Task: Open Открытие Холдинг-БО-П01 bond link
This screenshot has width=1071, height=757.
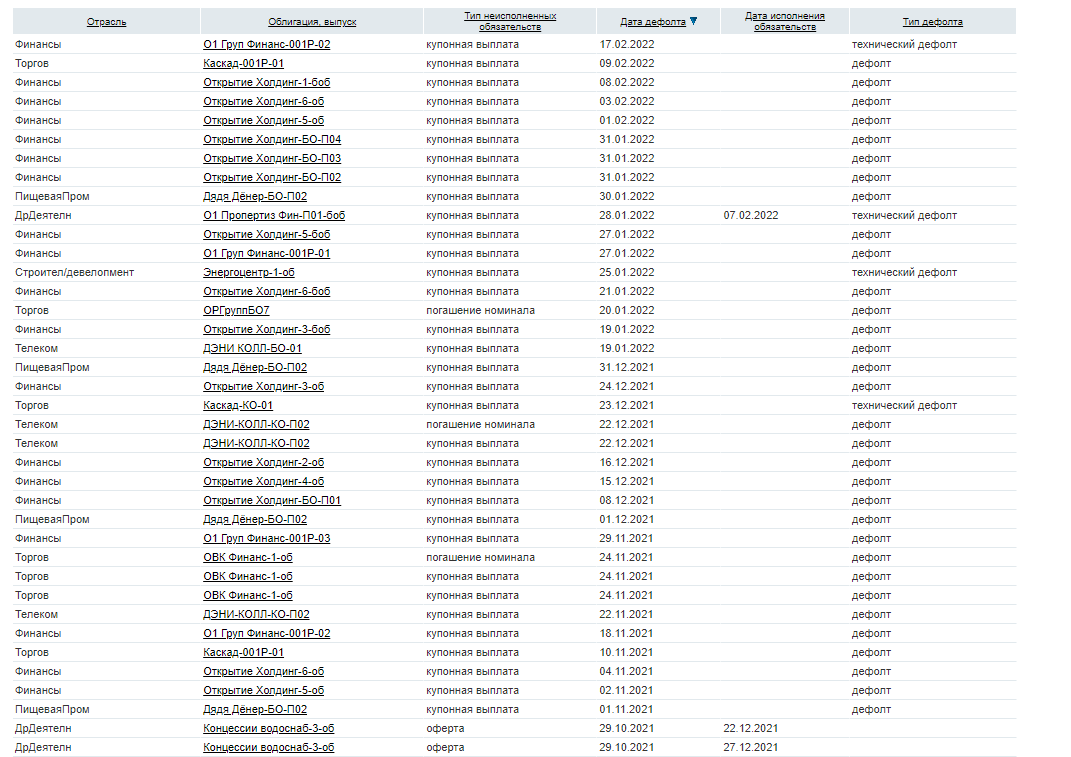Action: click(272, 501)
